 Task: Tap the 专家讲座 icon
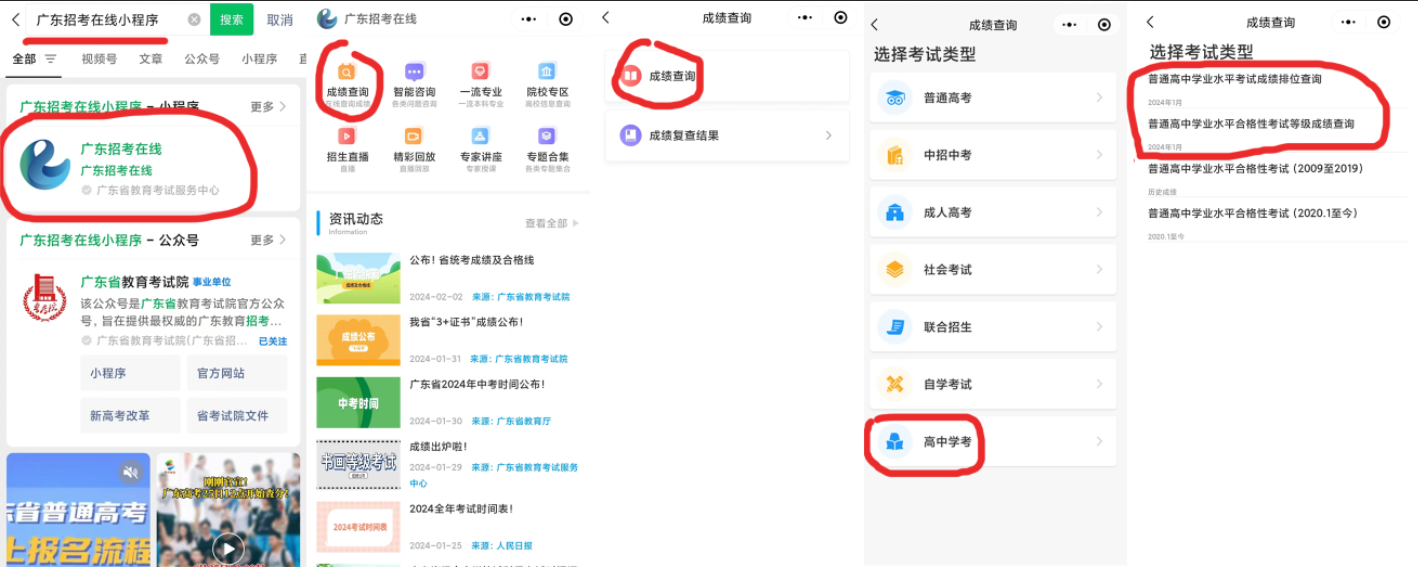480,137
